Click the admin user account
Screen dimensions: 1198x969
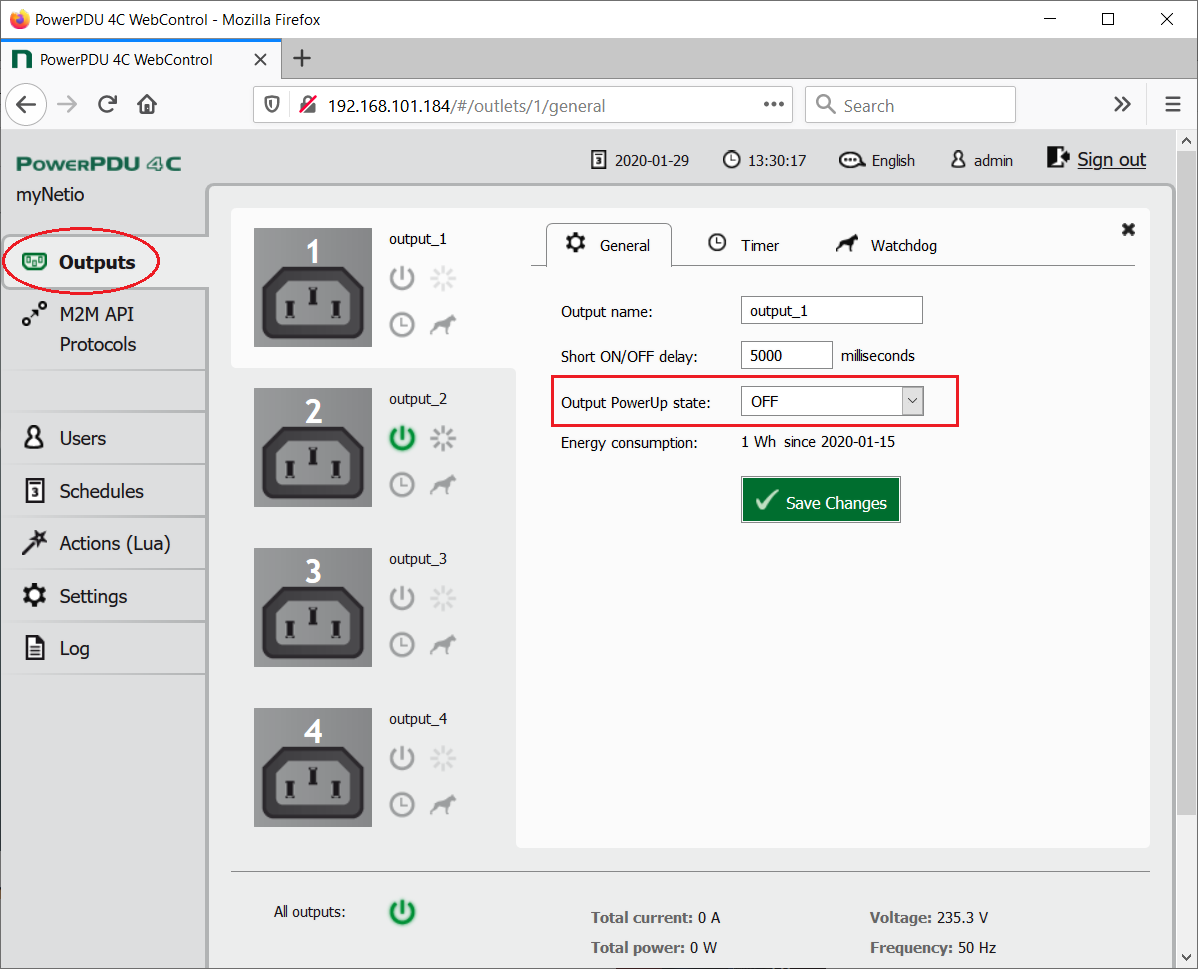pos(981,160)
